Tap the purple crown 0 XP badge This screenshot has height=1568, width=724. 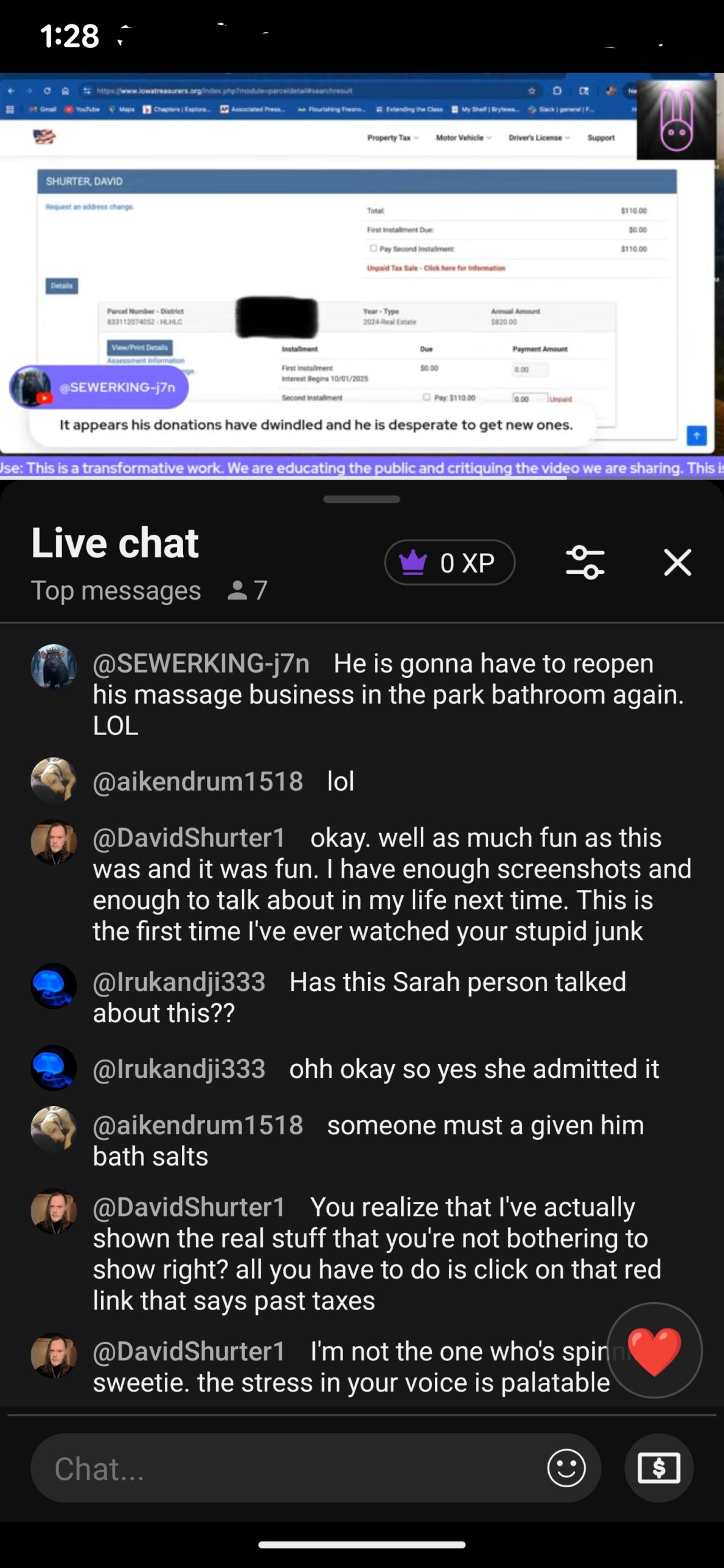click(450, 562)
